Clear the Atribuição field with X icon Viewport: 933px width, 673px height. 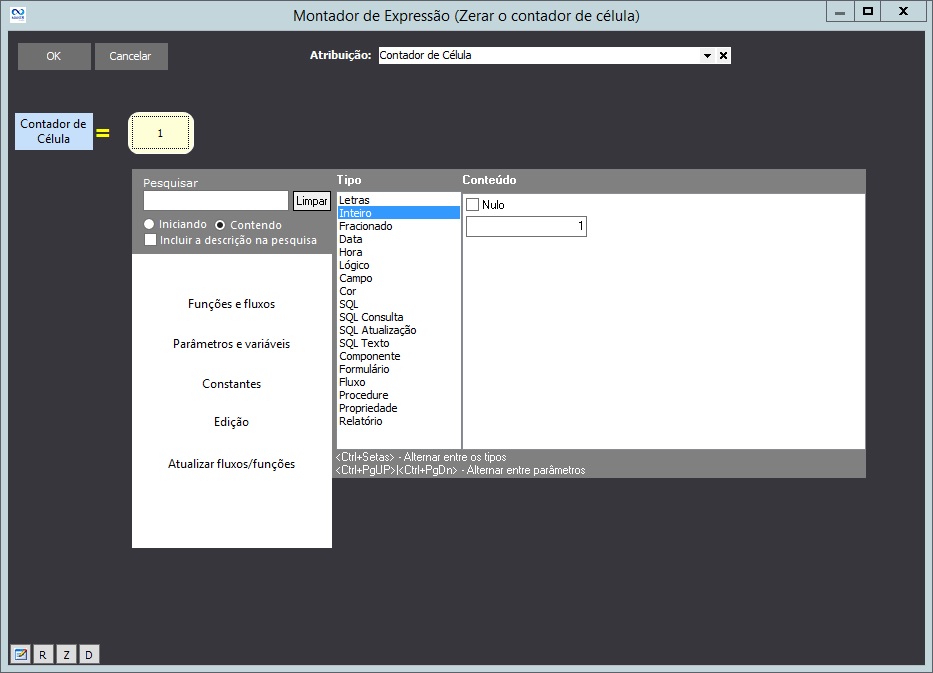pyautogui.click(x=723, y=56)
